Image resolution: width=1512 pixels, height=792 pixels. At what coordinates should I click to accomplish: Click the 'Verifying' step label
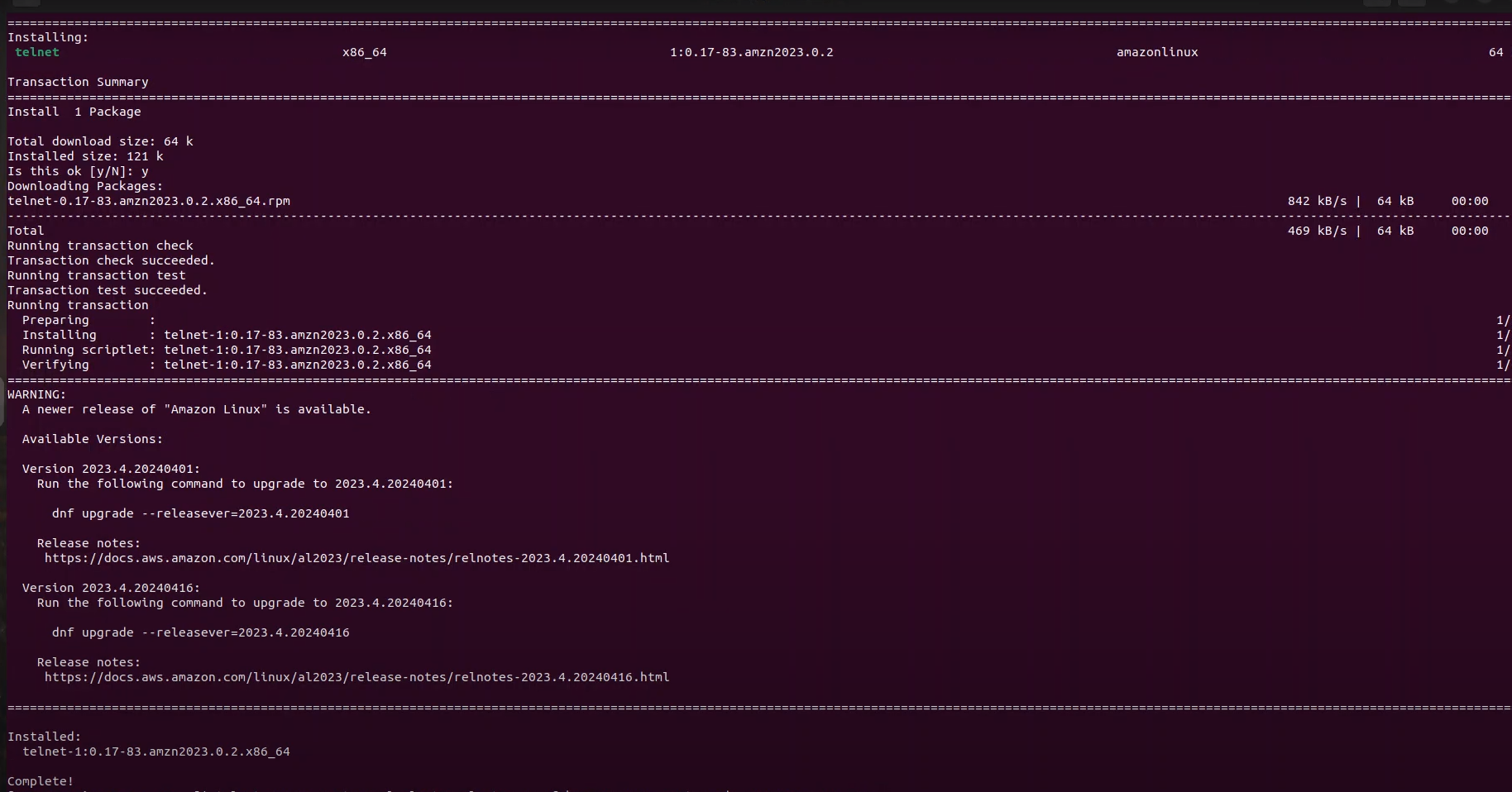[x=55, y=365]
